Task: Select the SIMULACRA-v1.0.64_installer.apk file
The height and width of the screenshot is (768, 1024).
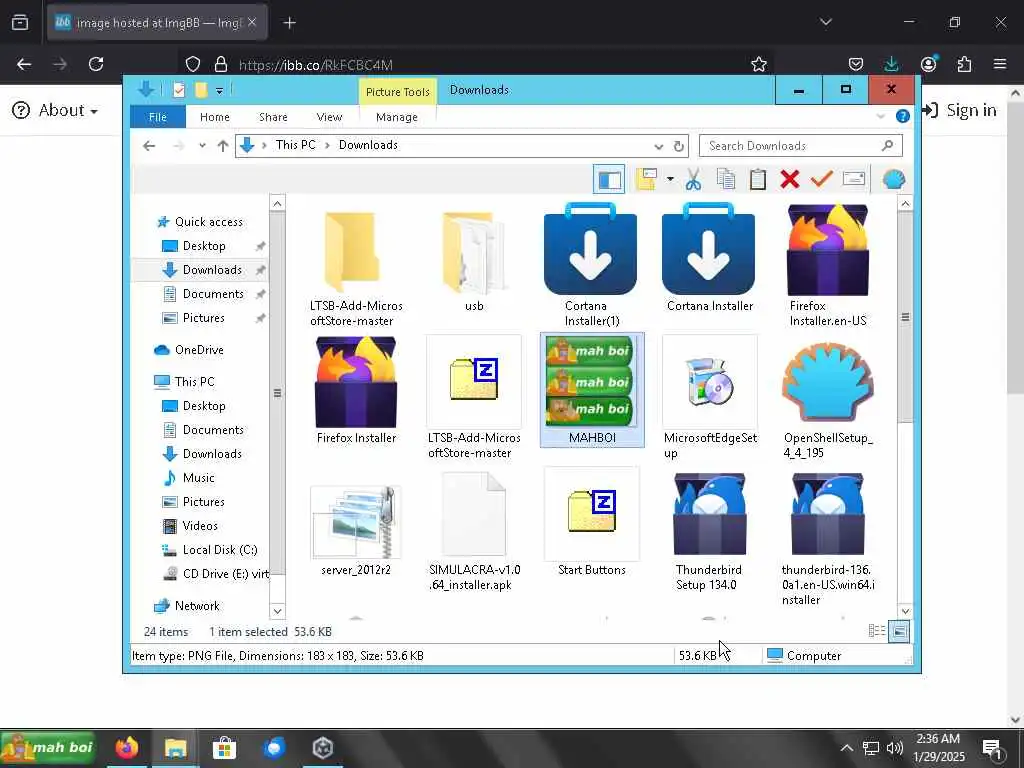Action: (474, 532)
